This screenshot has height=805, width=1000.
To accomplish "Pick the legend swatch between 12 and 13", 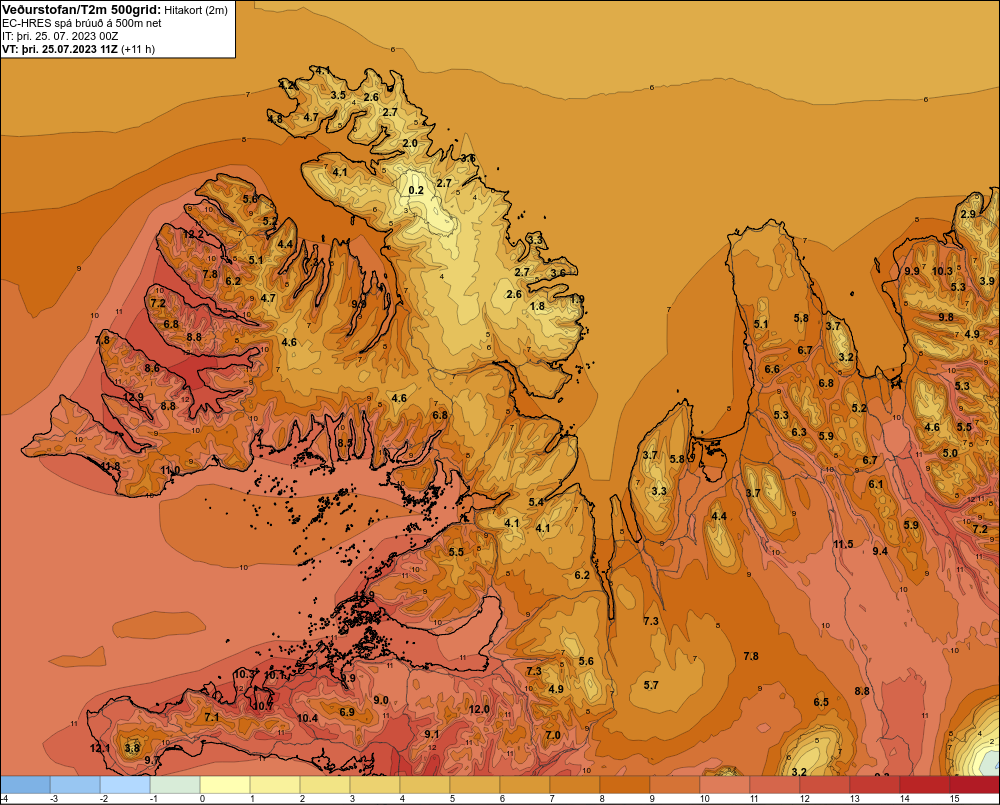I will click(825, 785).
